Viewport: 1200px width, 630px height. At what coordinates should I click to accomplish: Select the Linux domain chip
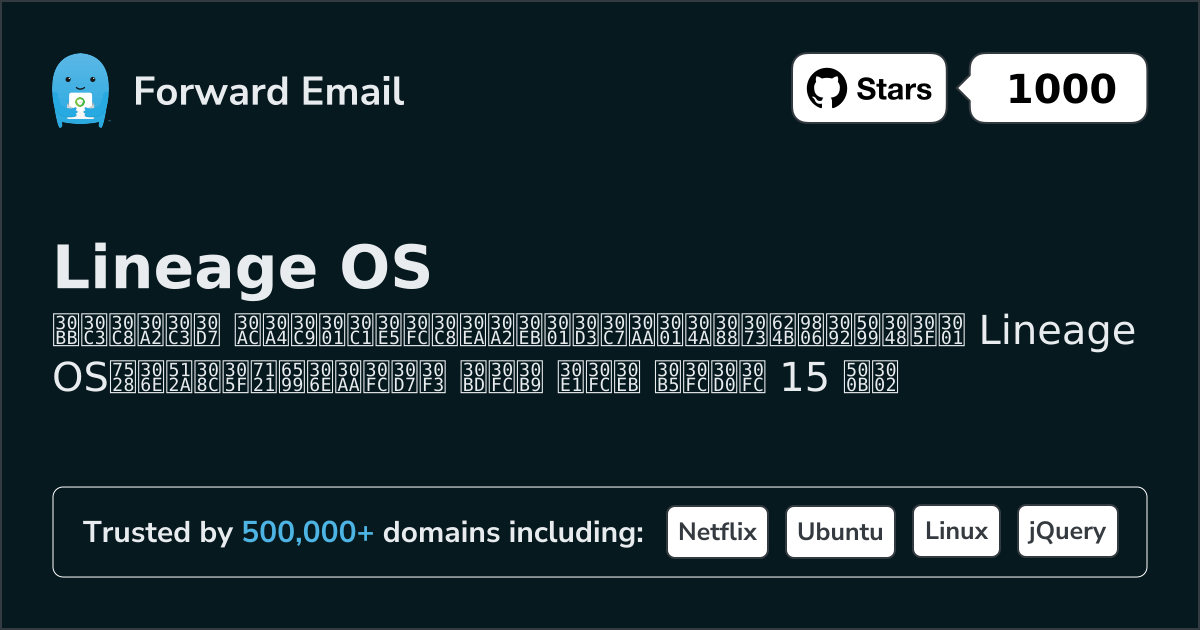[956, 531]
